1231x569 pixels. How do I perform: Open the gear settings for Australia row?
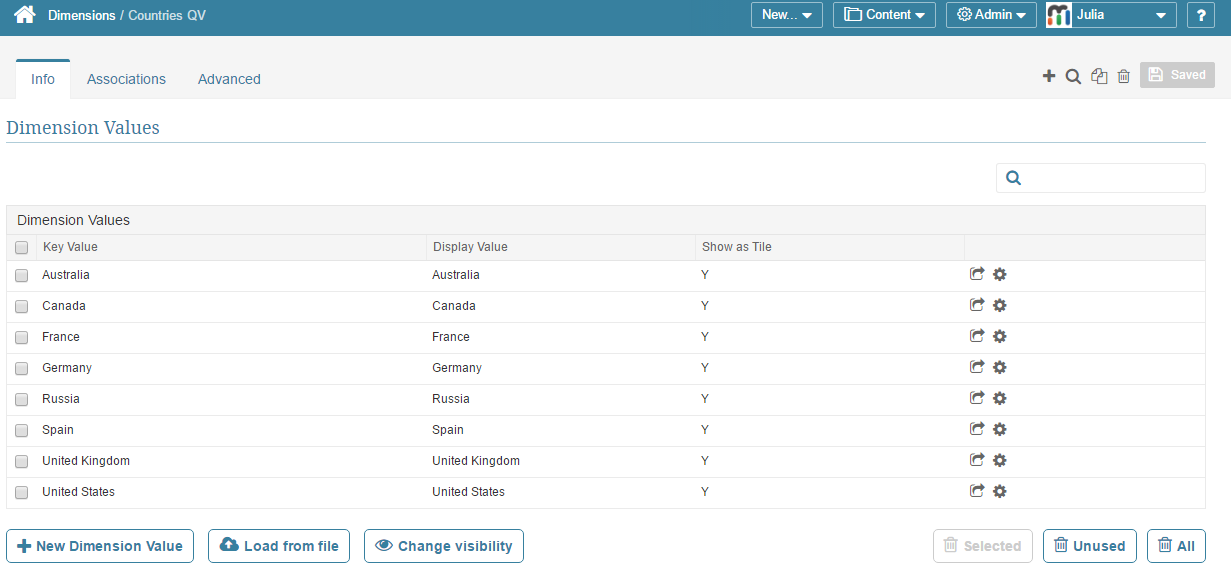point(999,275)
